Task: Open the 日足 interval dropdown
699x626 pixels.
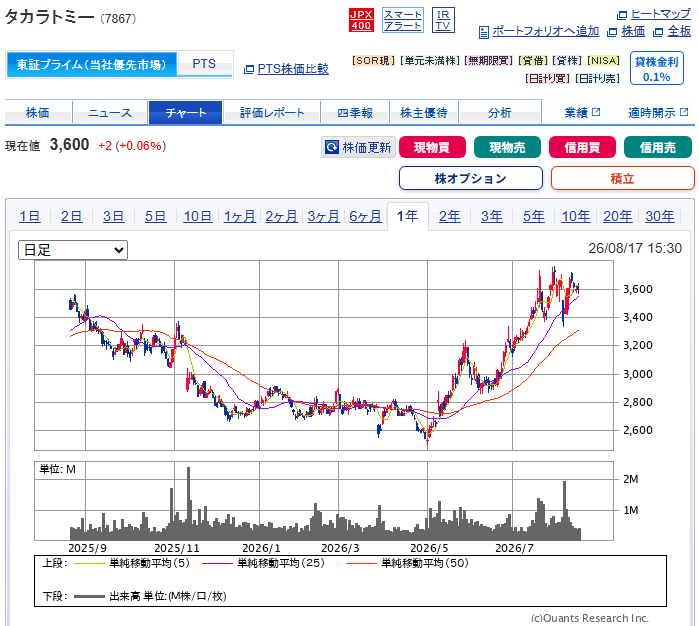Action: tap(73, 250)
